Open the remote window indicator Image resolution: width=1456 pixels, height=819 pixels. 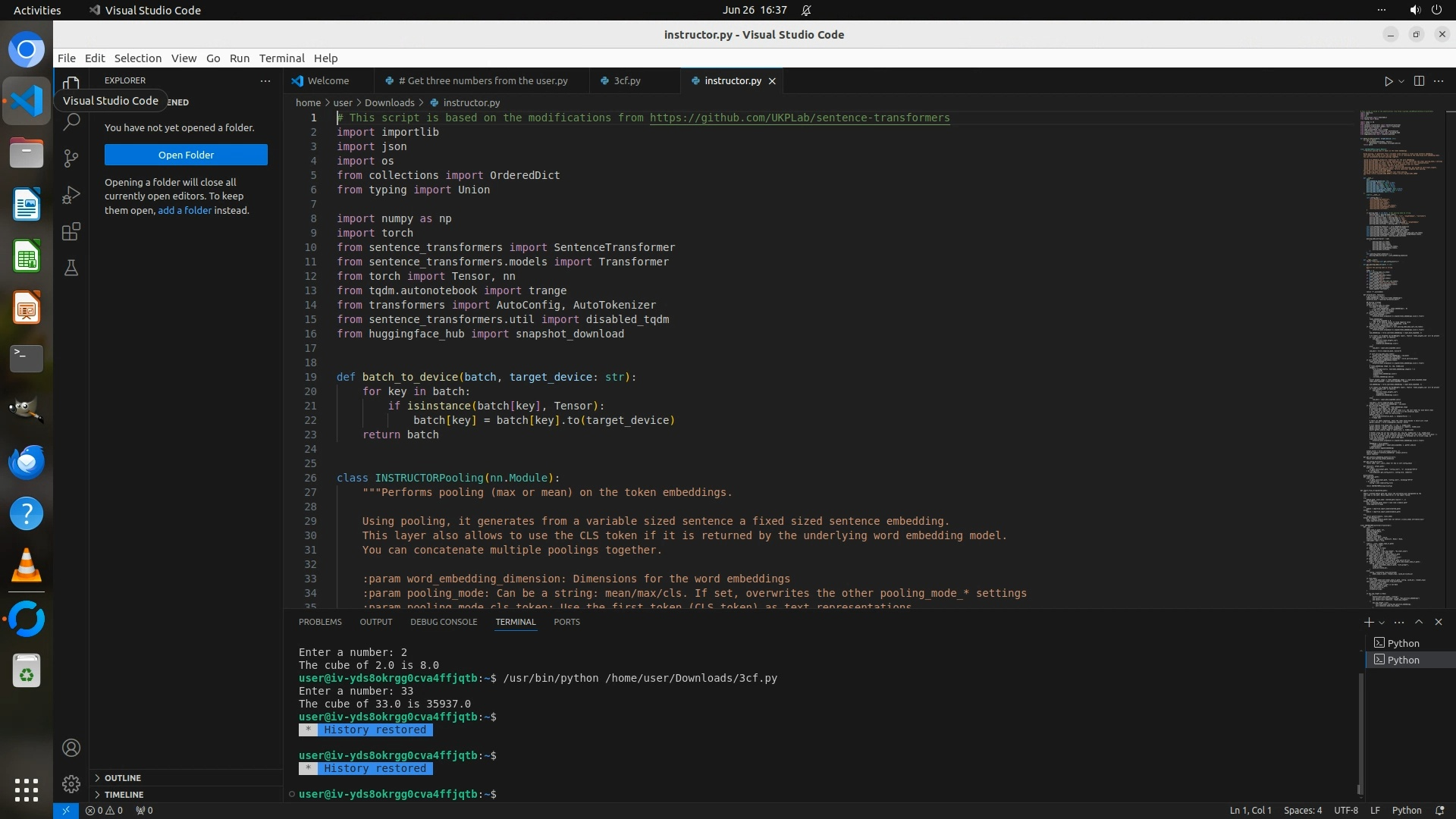pyautogui.click(x=65, y=810)
